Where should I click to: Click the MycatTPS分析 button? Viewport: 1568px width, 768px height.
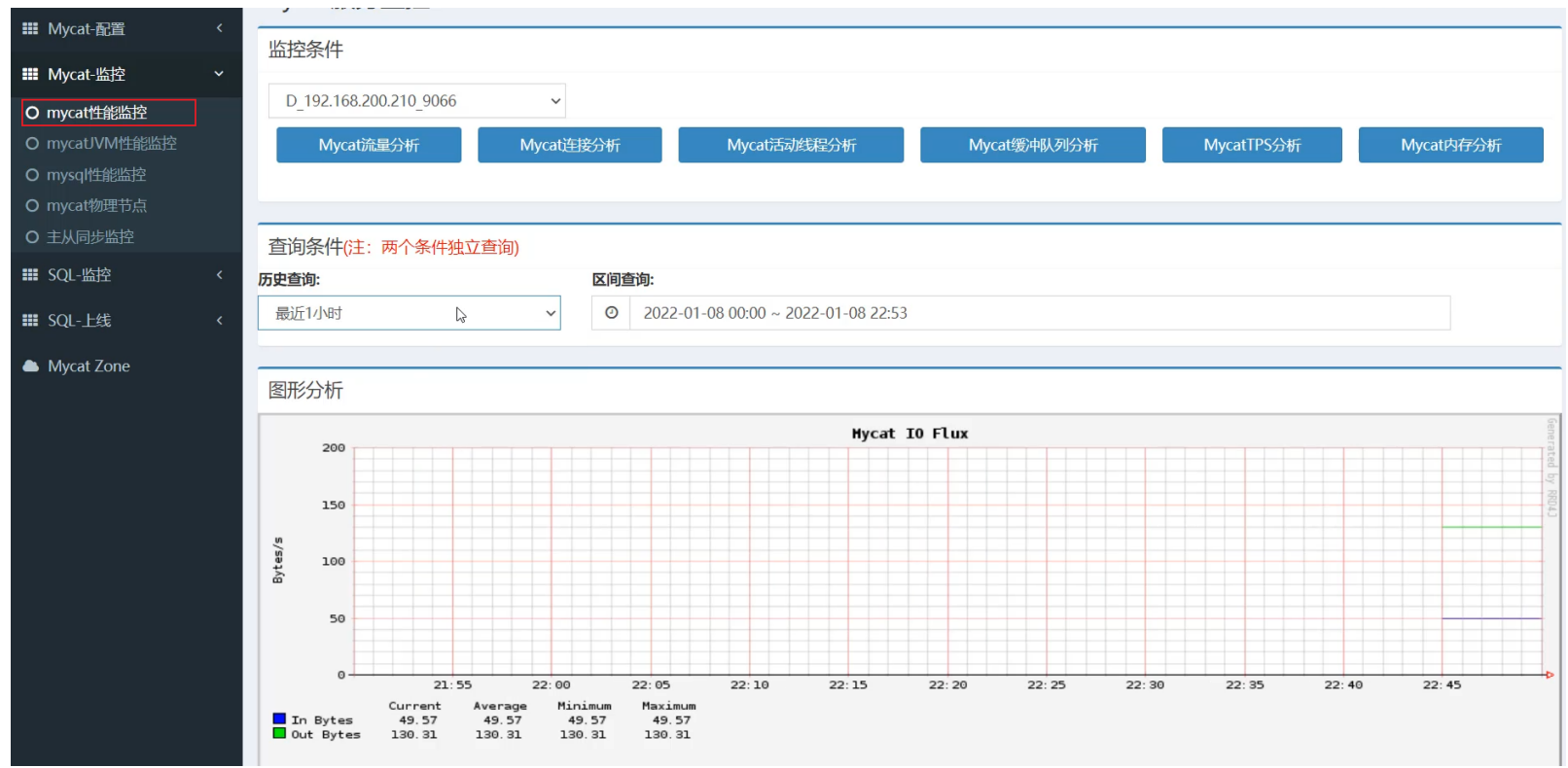1251,145
